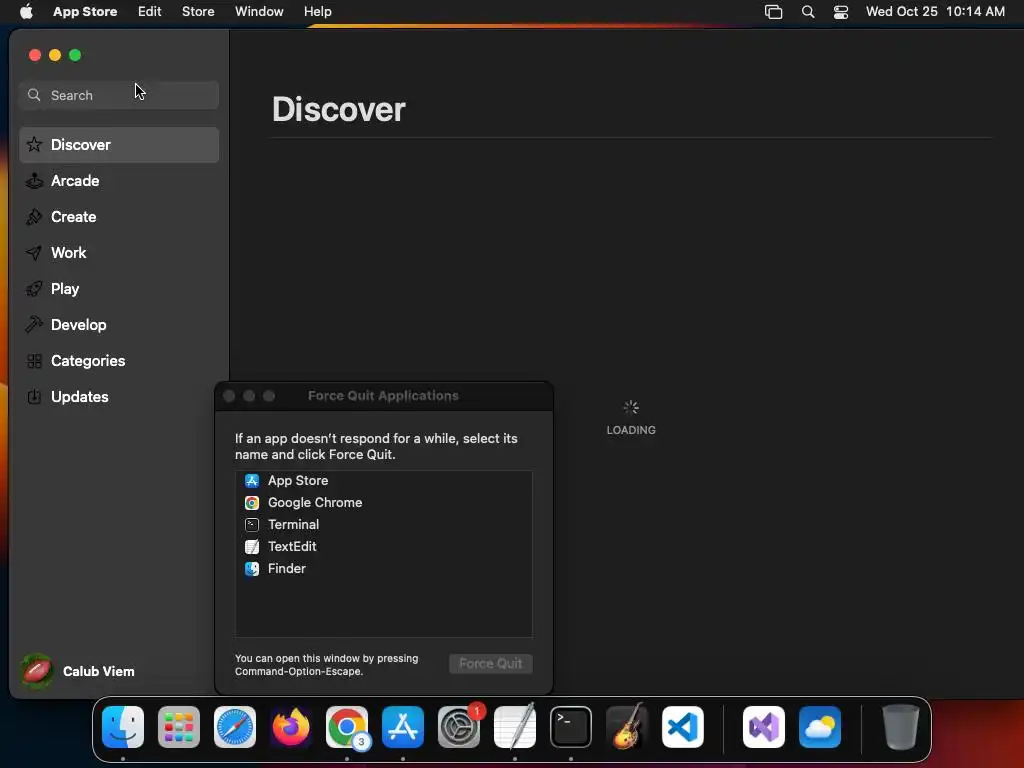
Task: Select Terminal in Force Quit list
Action: (x=383, y=524)
